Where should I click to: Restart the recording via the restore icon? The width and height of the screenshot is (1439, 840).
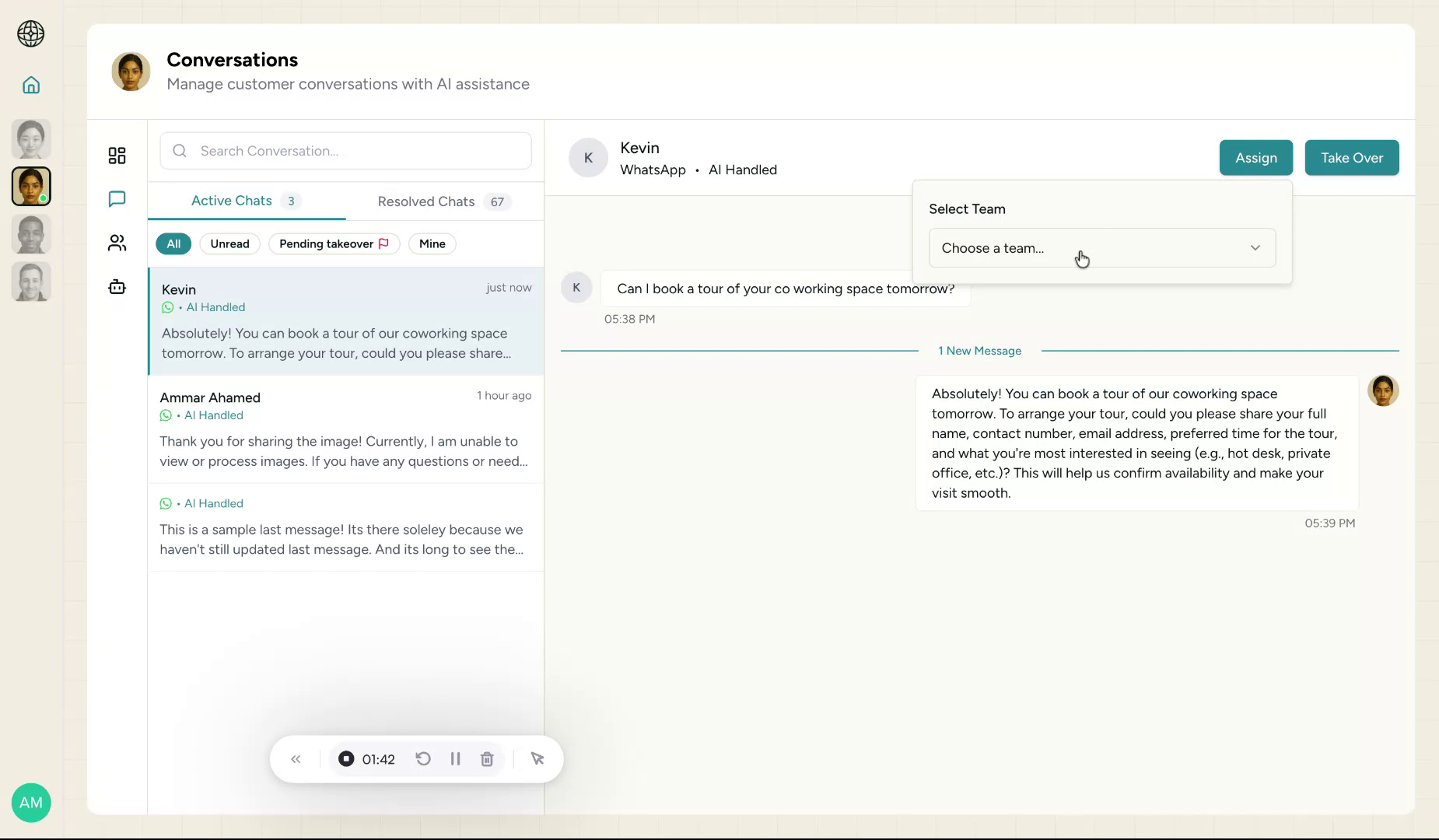pyautogui.click(x=422, y=758)
